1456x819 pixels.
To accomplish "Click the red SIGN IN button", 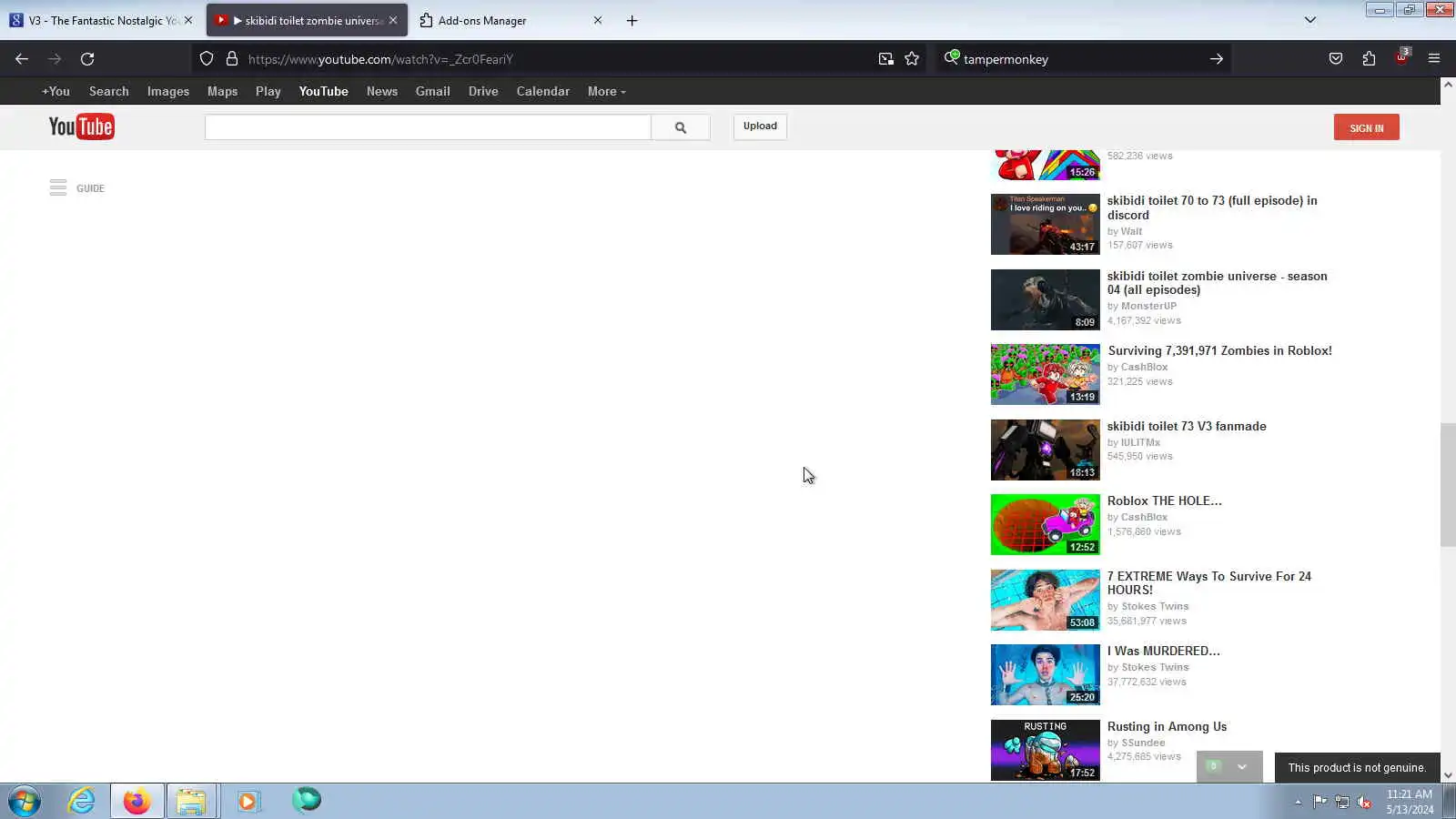I will click(1366, 127).
